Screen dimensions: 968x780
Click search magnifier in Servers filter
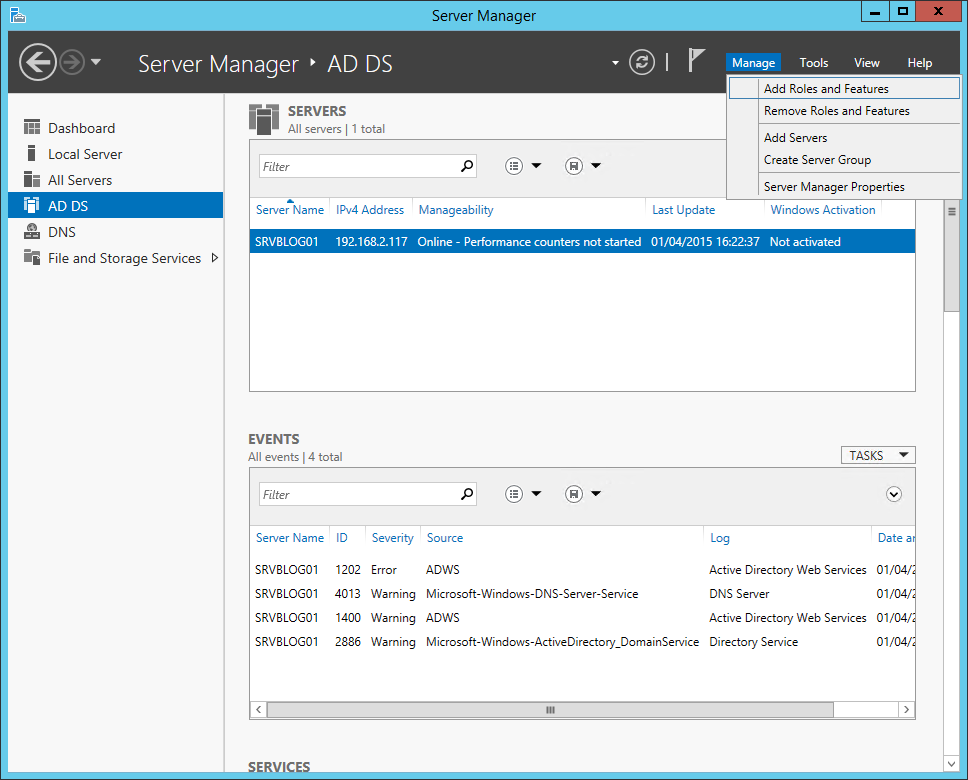(x=467, y=166)
